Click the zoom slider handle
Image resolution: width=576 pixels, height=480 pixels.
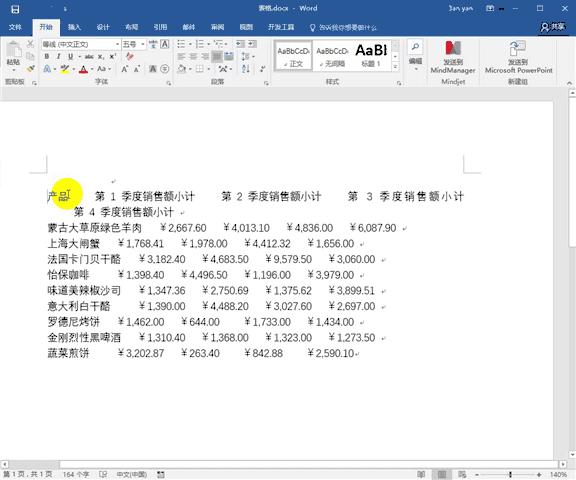tap(510, 474)
